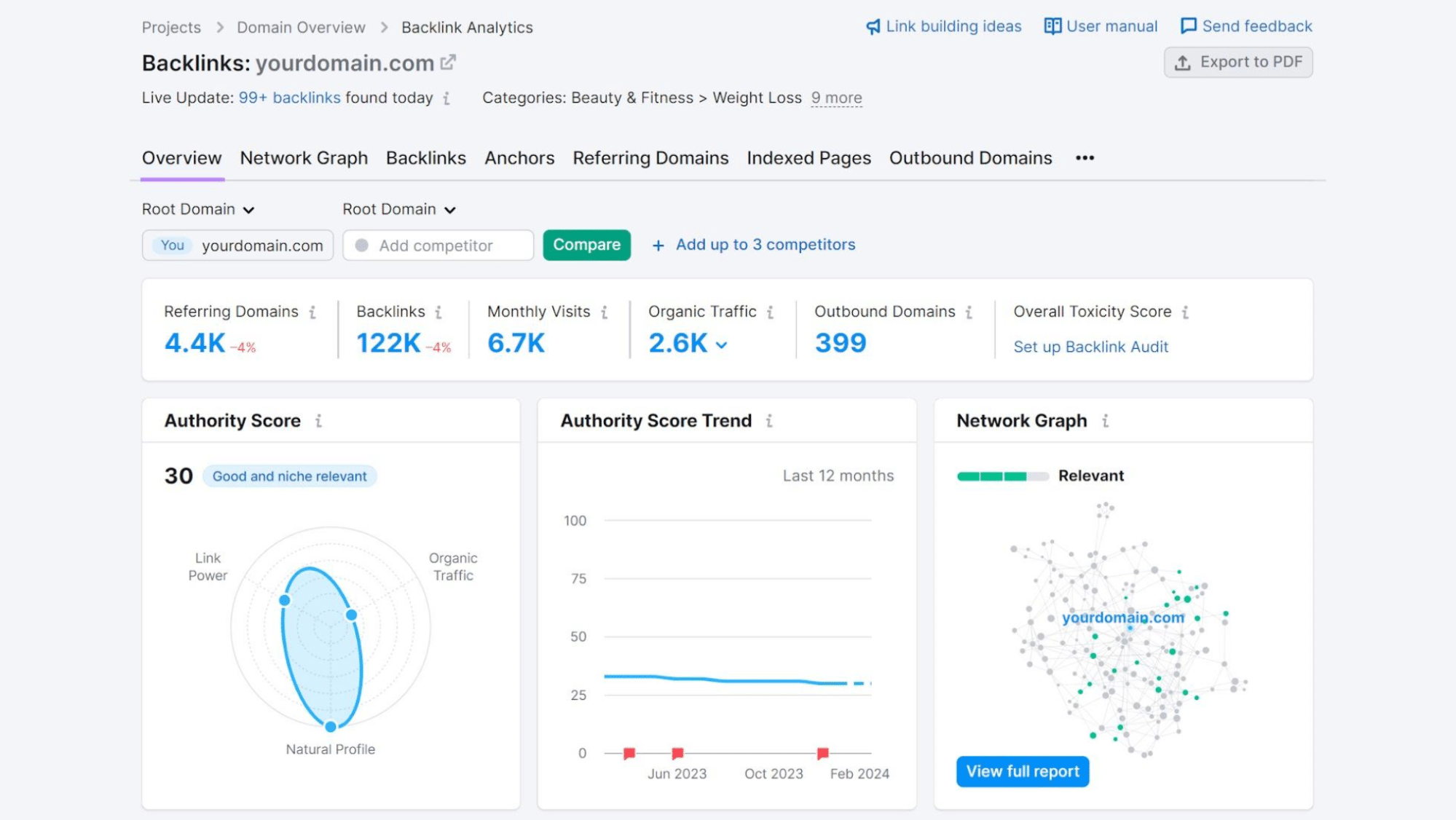Switch to the Overview tab

[x=181, y=158]
